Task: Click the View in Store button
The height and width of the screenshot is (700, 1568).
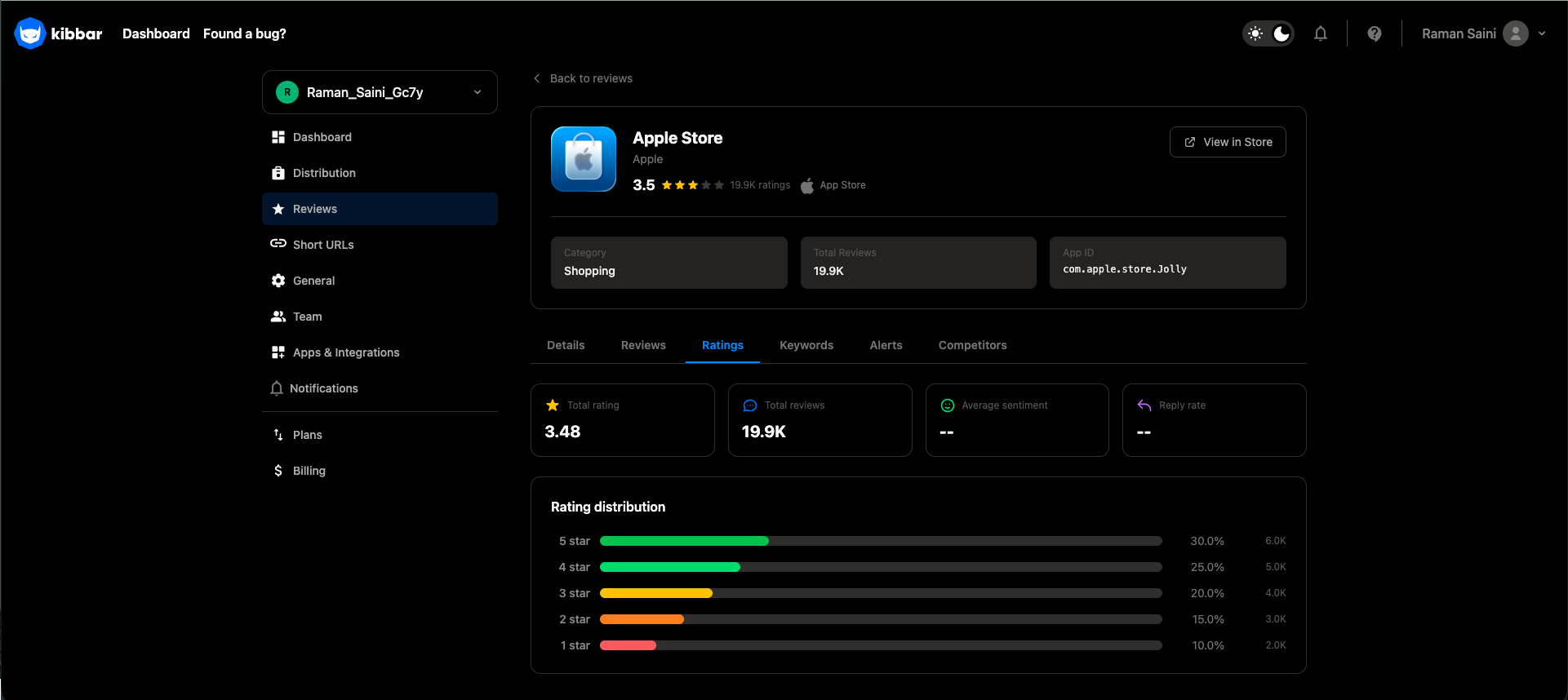Action: pyautogui.click(x=1228, y=142)
